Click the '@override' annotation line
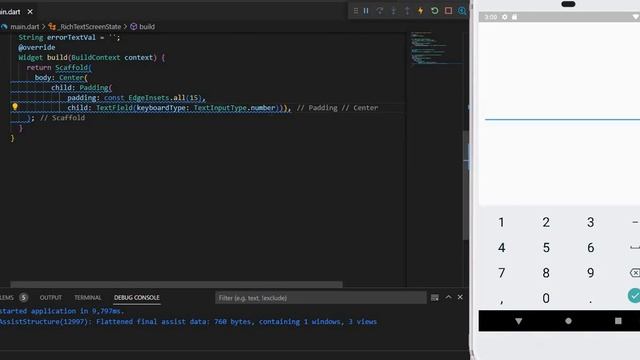Viewport: 640px width, 360px height. pos(37,47)
